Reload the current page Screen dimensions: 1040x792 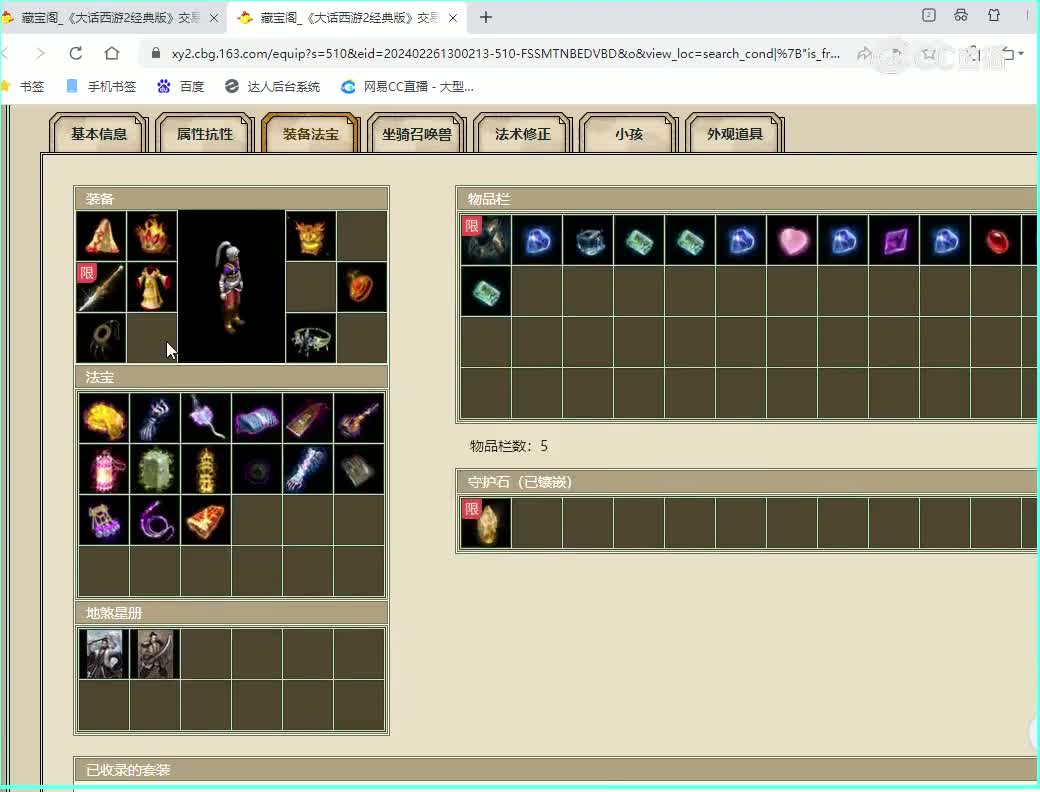click(76, 53)
